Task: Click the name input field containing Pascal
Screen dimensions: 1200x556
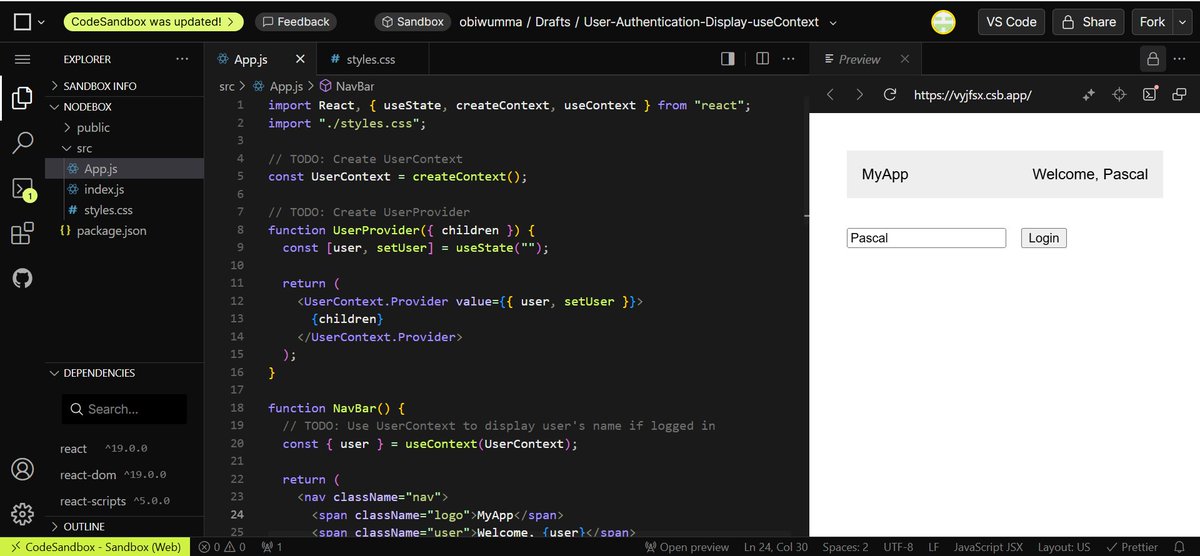Action: (926, 238)
